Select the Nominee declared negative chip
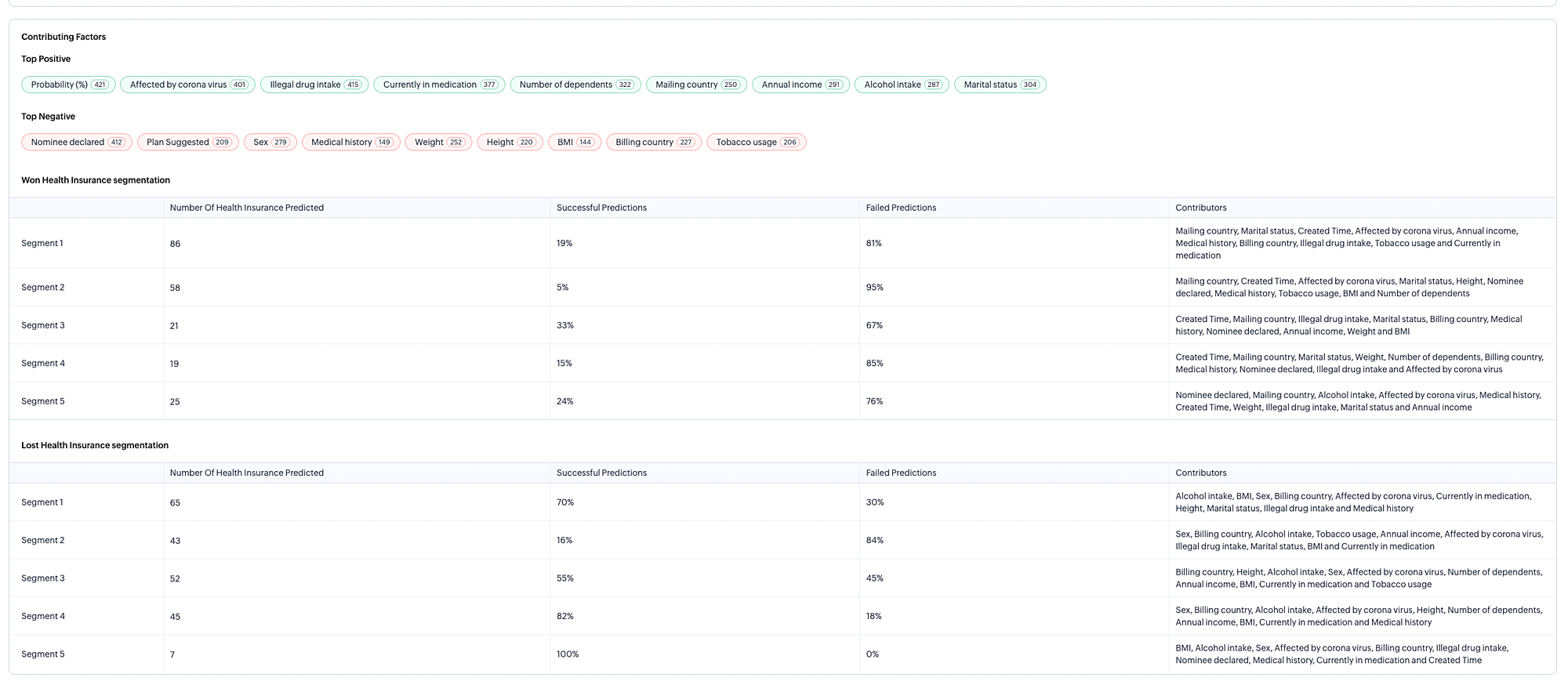Viewport: 1568px width, 692px height. click(x=76, y=142)
